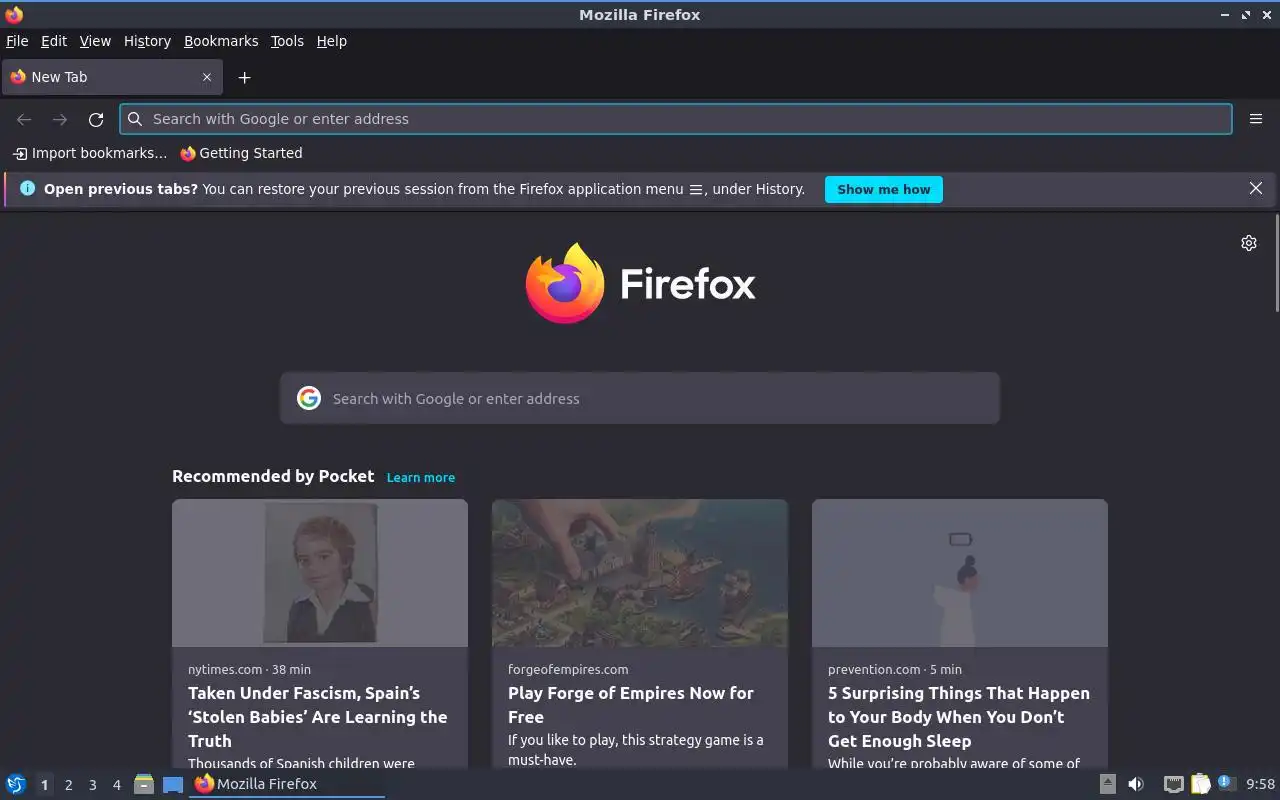
Task: Open the Tools menu
Action: coord(287,41)
